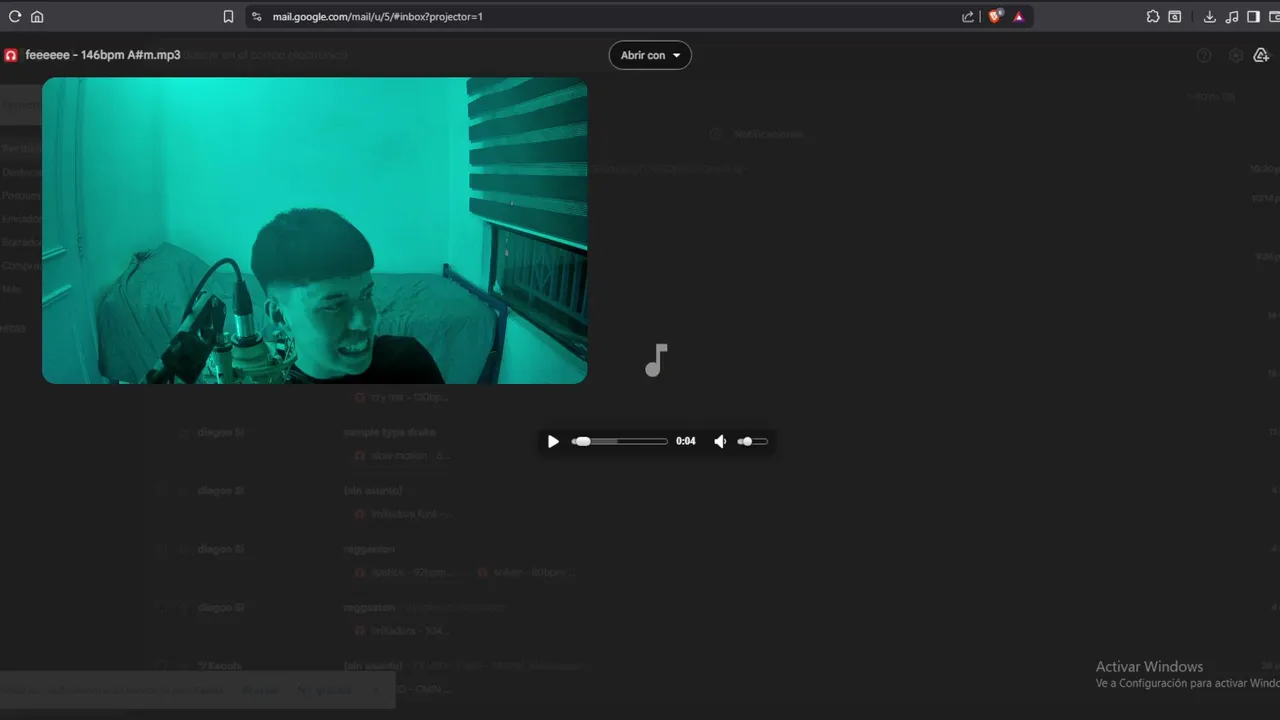Open the Extensions puzzle piece icon

coord(1153,16)
